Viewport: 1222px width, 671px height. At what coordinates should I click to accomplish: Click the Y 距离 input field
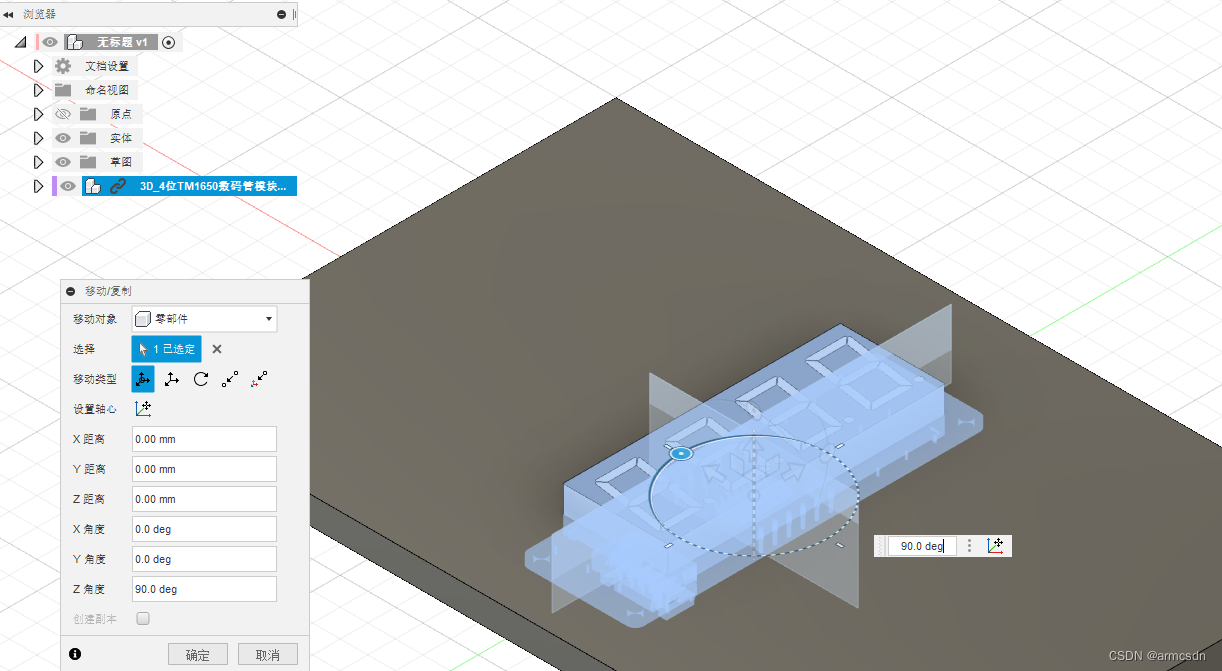tap(204, 469)
